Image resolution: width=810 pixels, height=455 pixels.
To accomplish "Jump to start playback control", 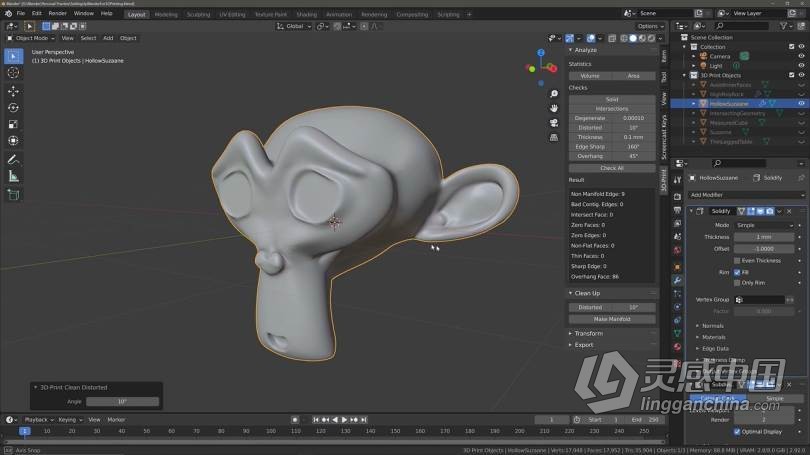I will (316, 420).
